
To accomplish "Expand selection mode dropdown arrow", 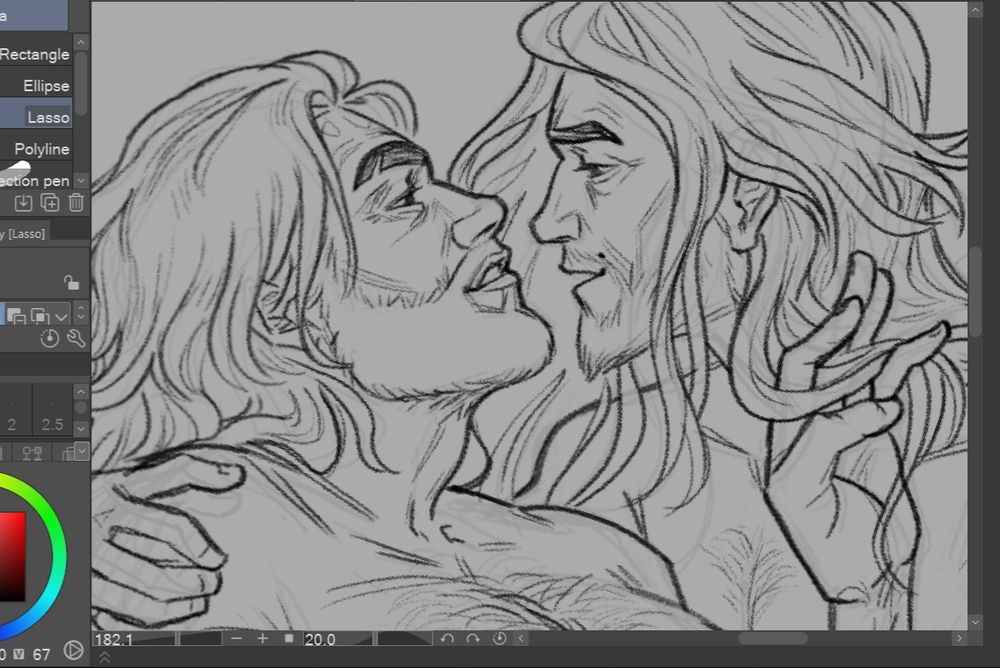I will tap(61, 316).
